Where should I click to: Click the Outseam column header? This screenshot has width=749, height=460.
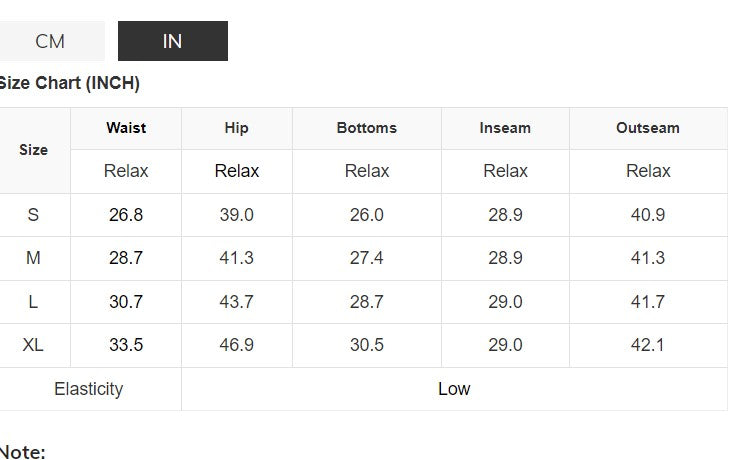point(648,128)
